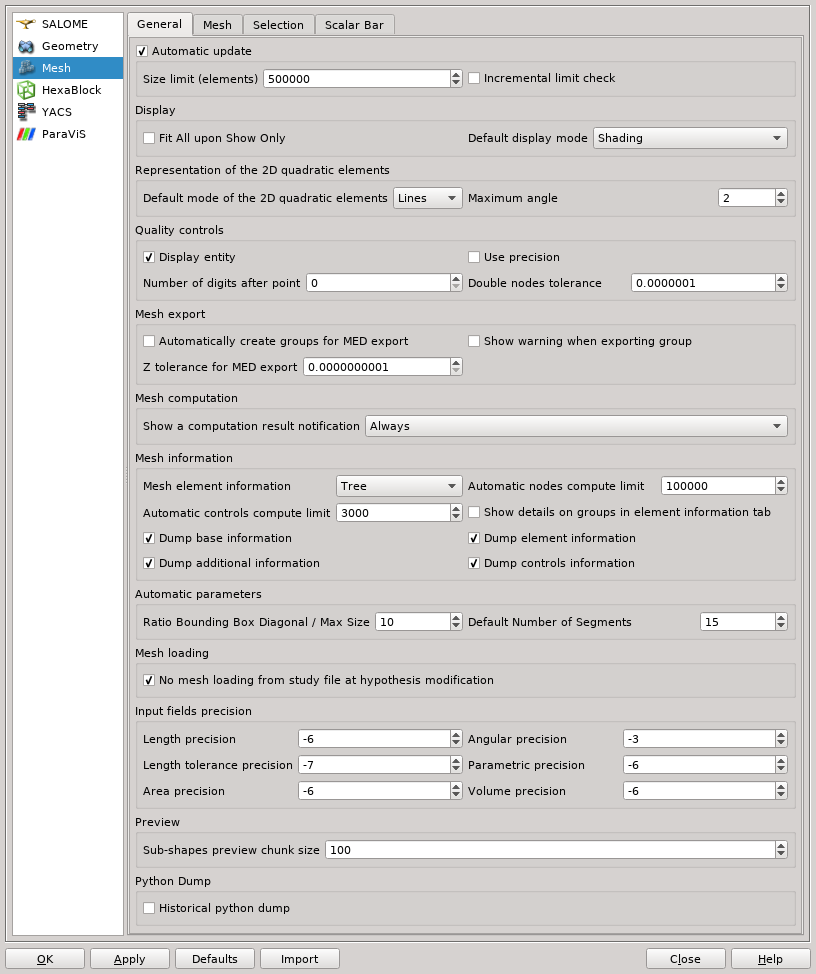The image size is (816, 974).
Task: Click Automatic nodes compute limit stepper
Action: coord(781,486)
